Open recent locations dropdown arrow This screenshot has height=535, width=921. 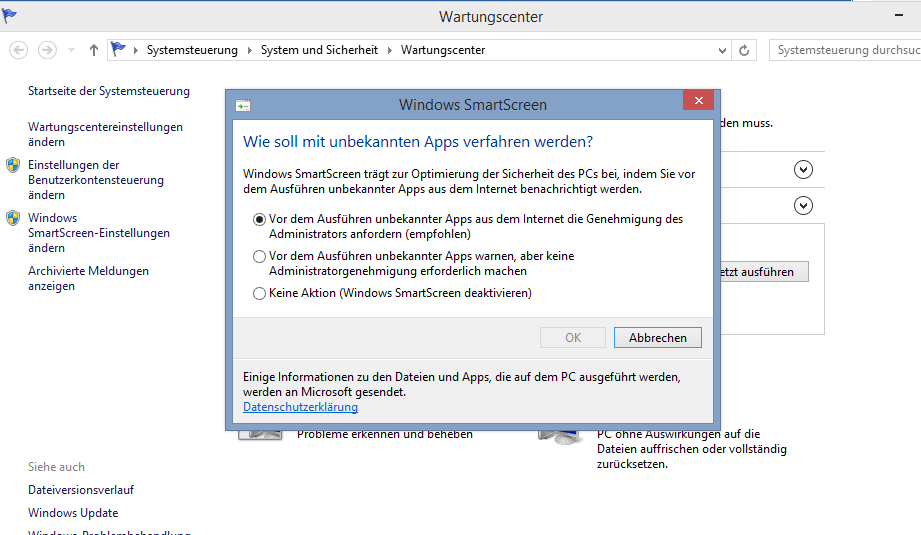click(x=71, y=51)
